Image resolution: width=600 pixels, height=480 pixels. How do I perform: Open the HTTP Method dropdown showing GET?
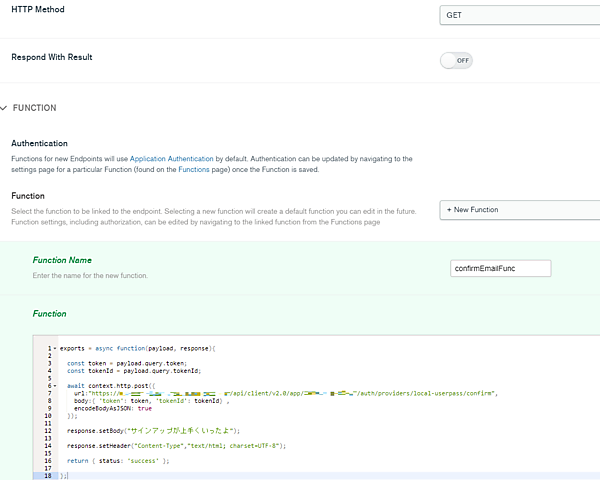[518, 16]
